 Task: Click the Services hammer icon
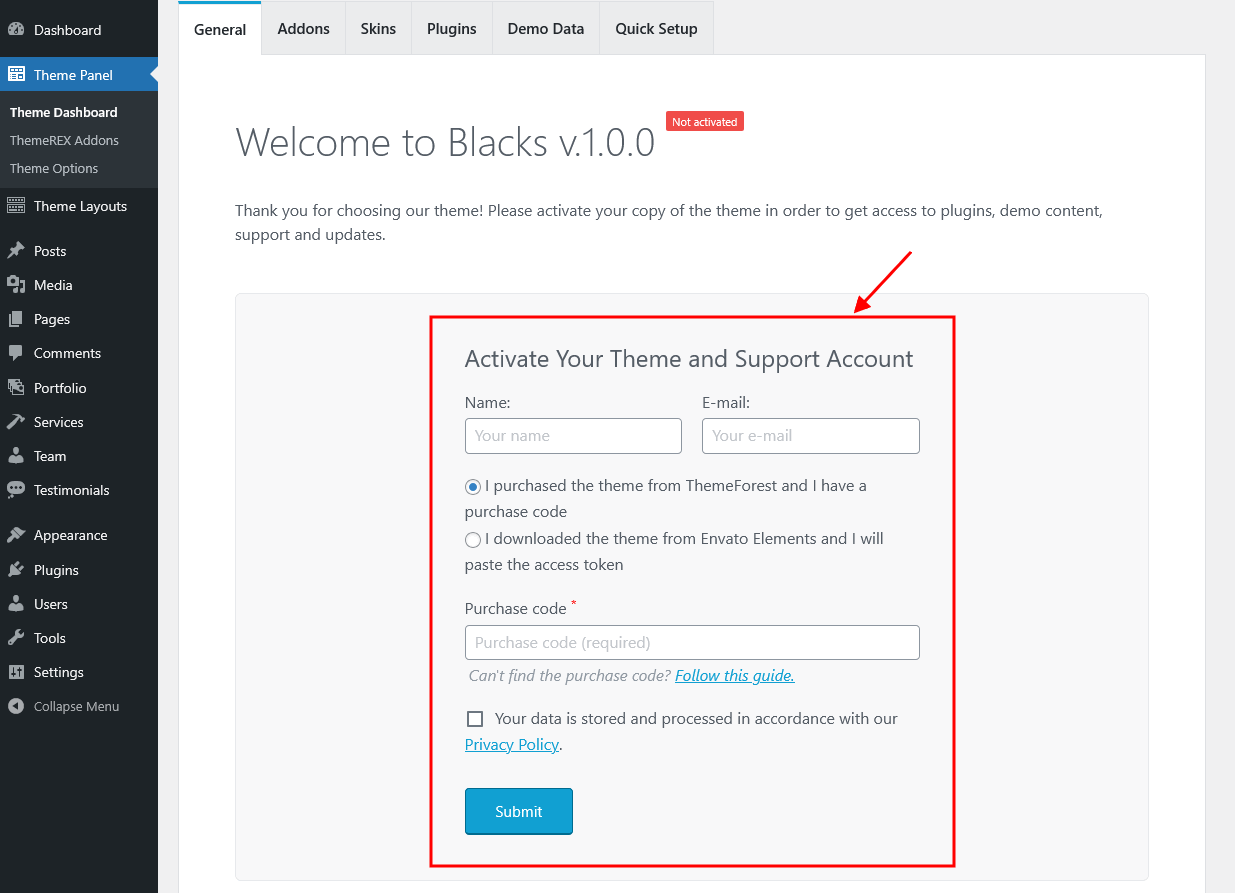16,422
